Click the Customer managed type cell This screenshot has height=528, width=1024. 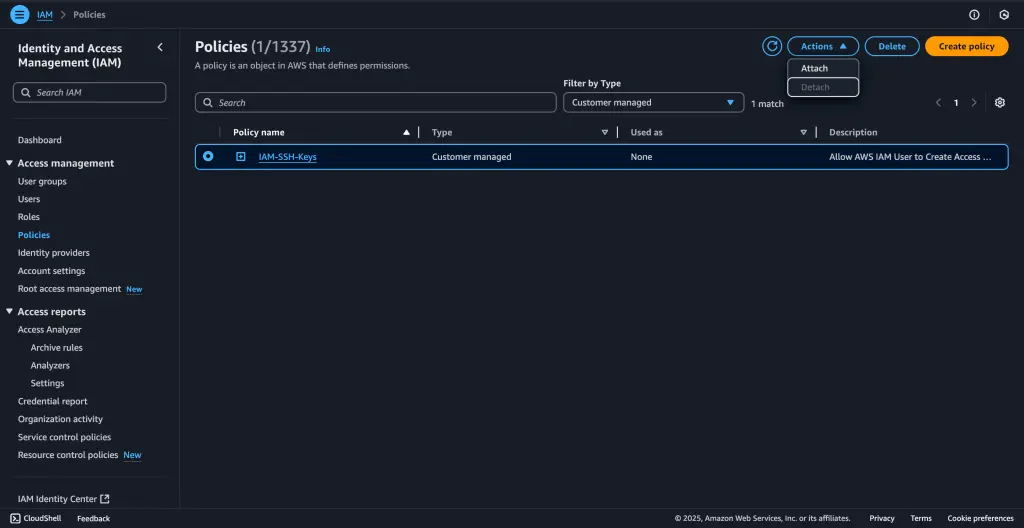[472, 157]
